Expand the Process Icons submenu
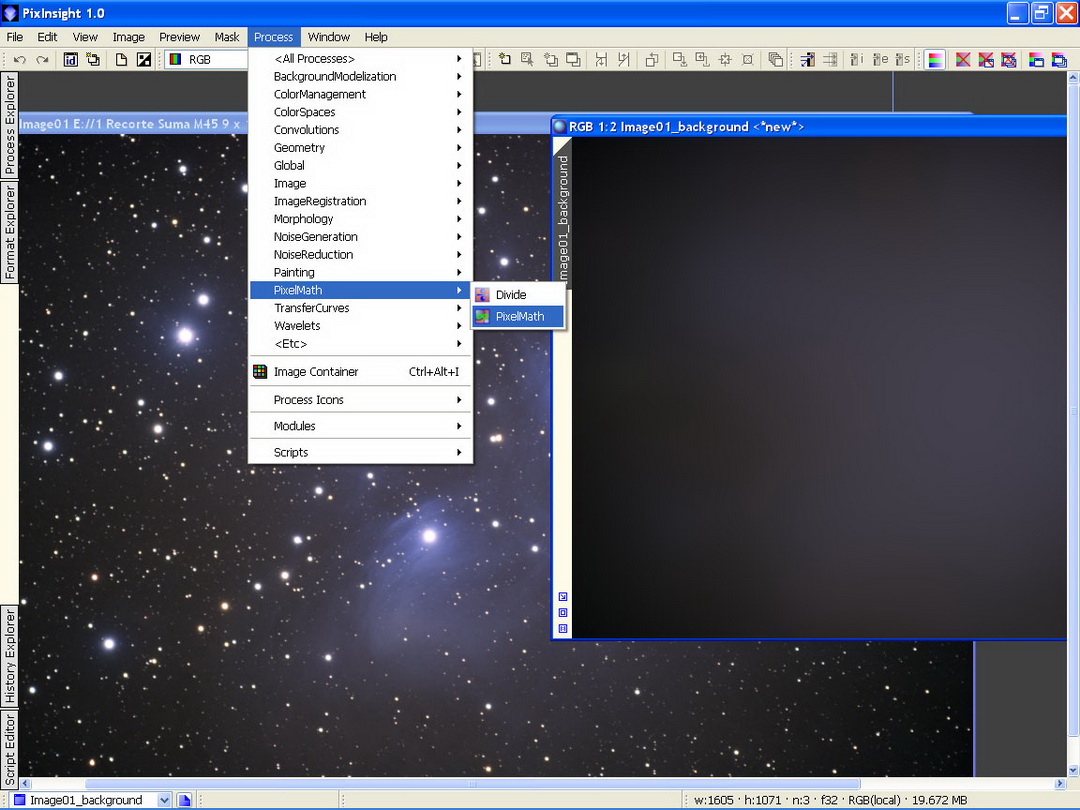1080x810 pixels. (x=361, y=400)
